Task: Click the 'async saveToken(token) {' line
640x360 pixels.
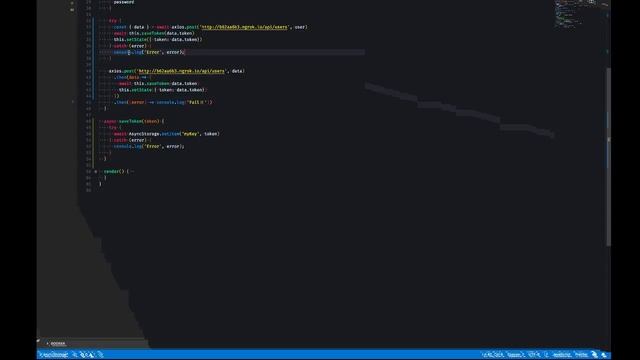Action: [x=134, y=121]
